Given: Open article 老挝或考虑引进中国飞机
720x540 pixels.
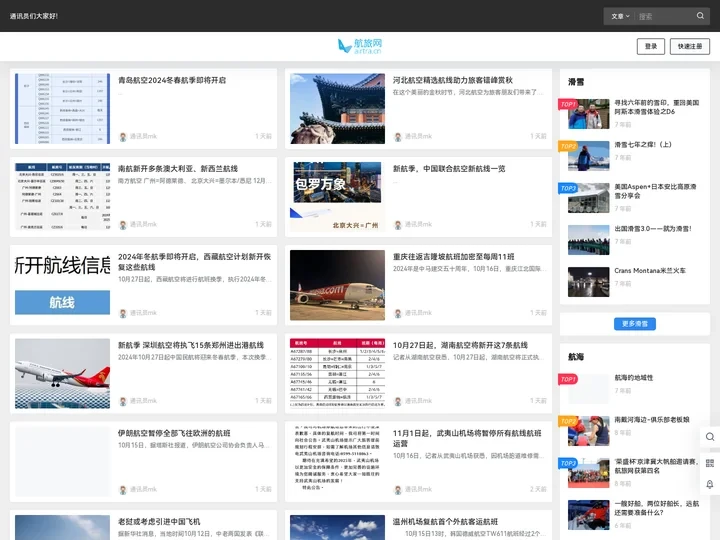Looking at the screenshot, I should pos(159,521).
